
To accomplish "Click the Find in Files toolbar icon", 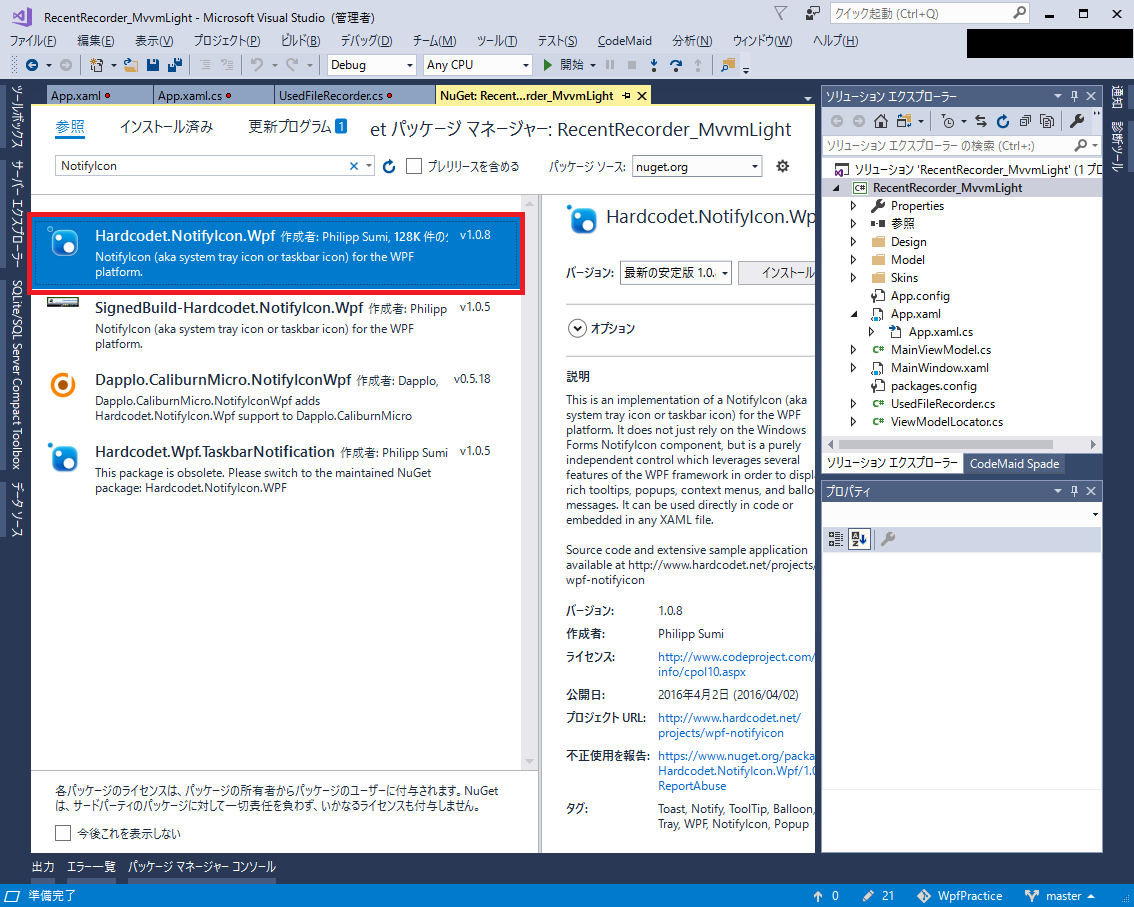I will [728, 65].
